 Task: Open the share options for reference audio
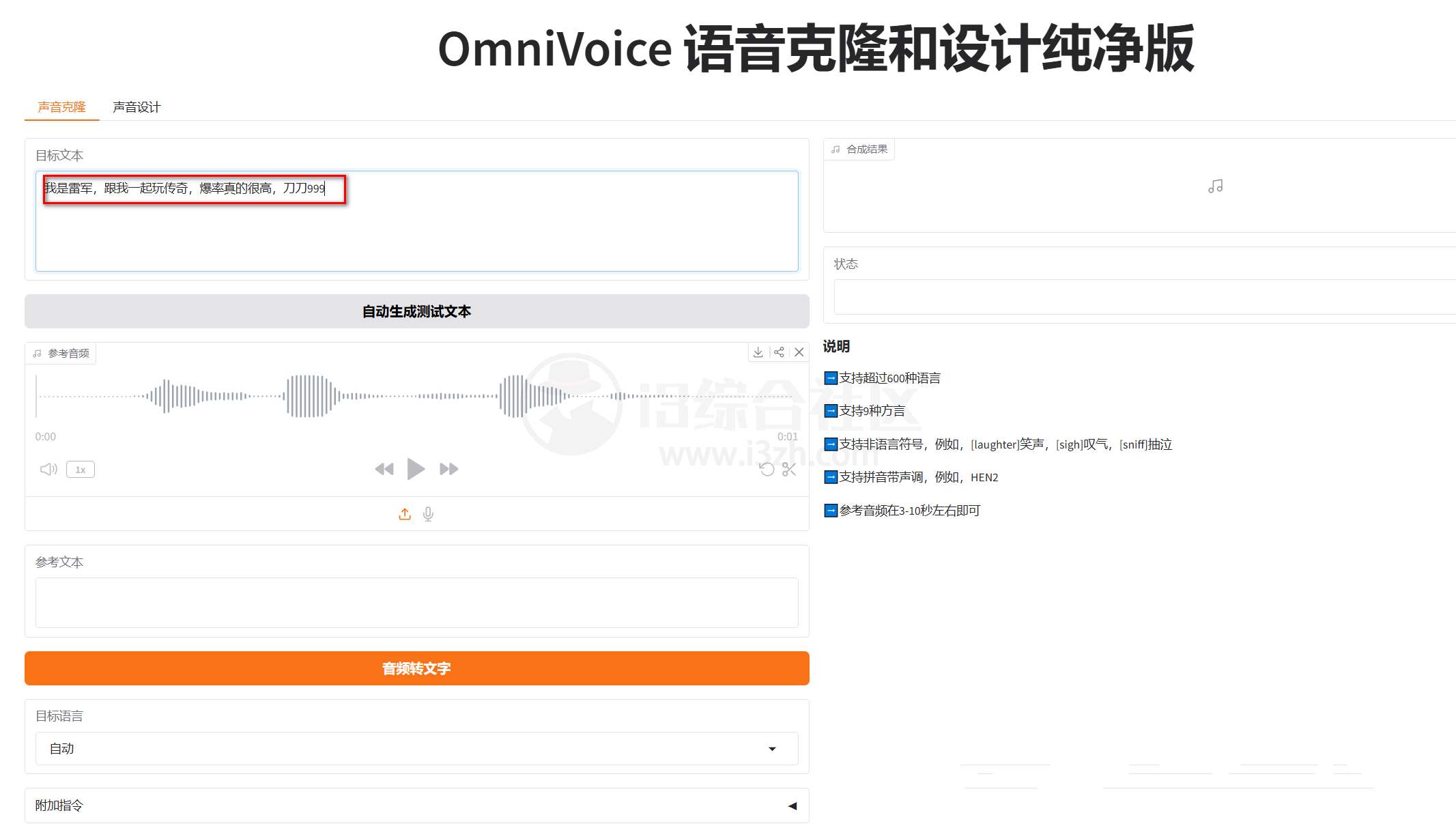(x=779, y=352)
